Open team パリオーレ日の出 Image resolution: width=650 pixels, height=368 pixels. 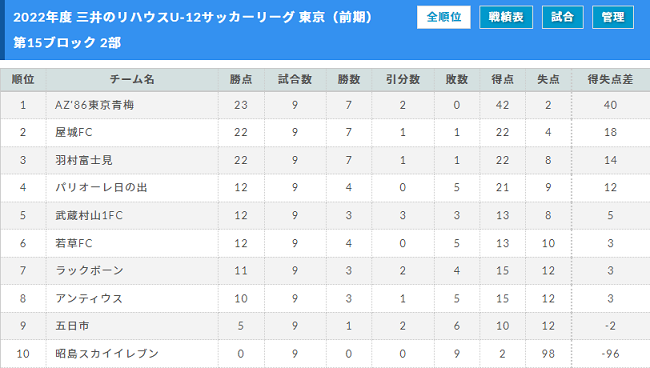click(x=101, y=188)
